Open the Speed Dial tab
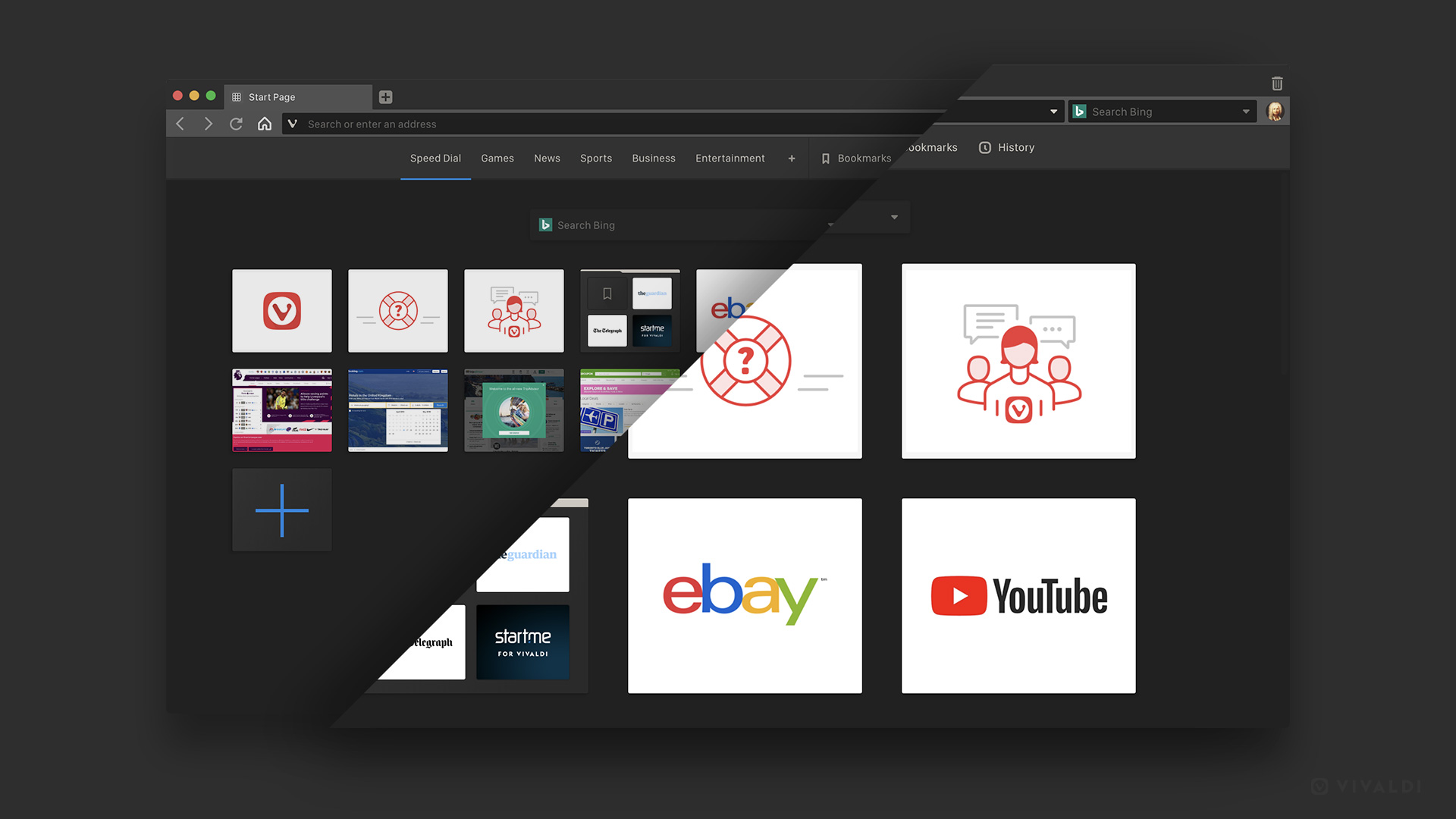The width and height of the screenshot is (1456, 819). click(x=435, y=158)
